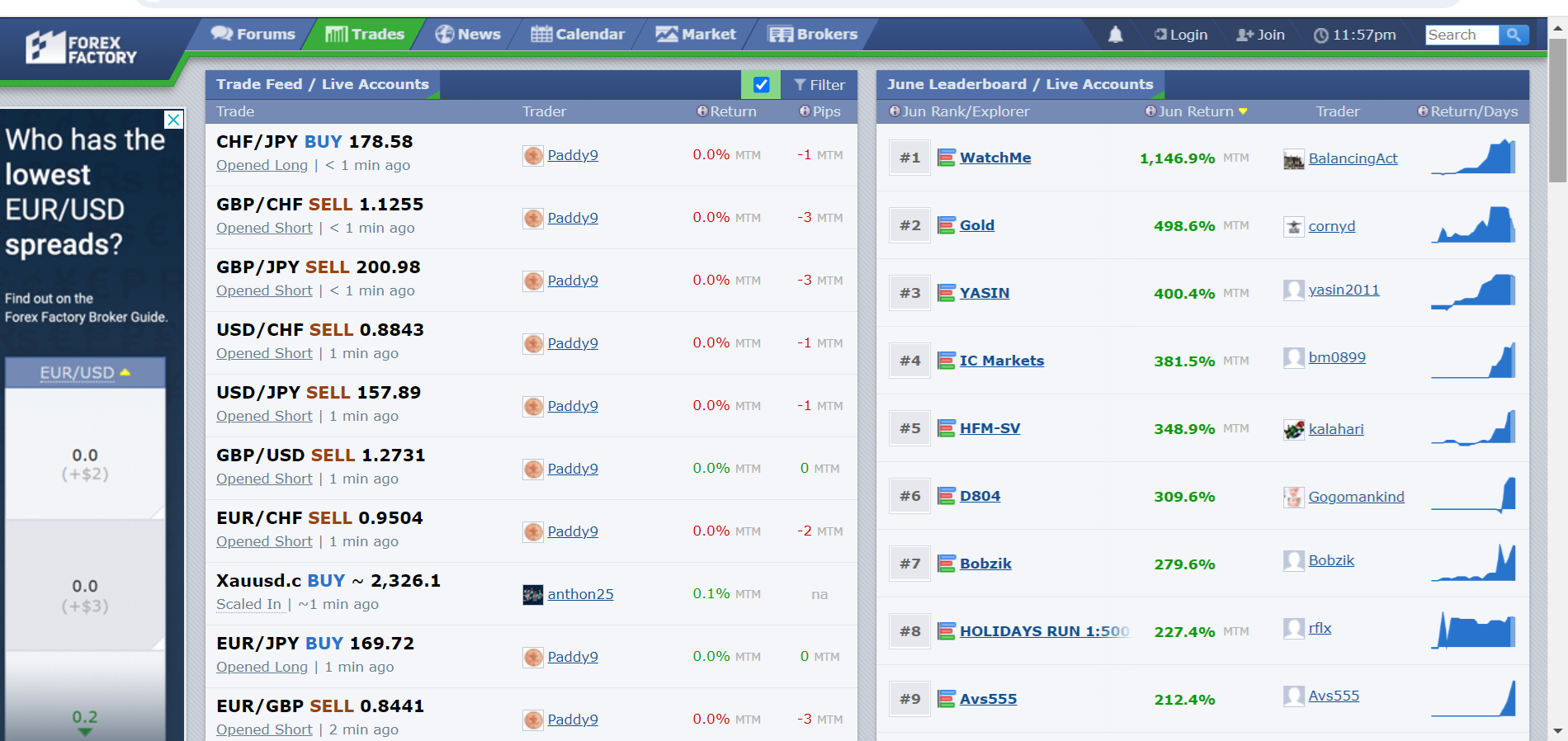The image size is (1568, 741).
Task: Open Gold's return chart thumbnail
Action: coord(1473,224)
